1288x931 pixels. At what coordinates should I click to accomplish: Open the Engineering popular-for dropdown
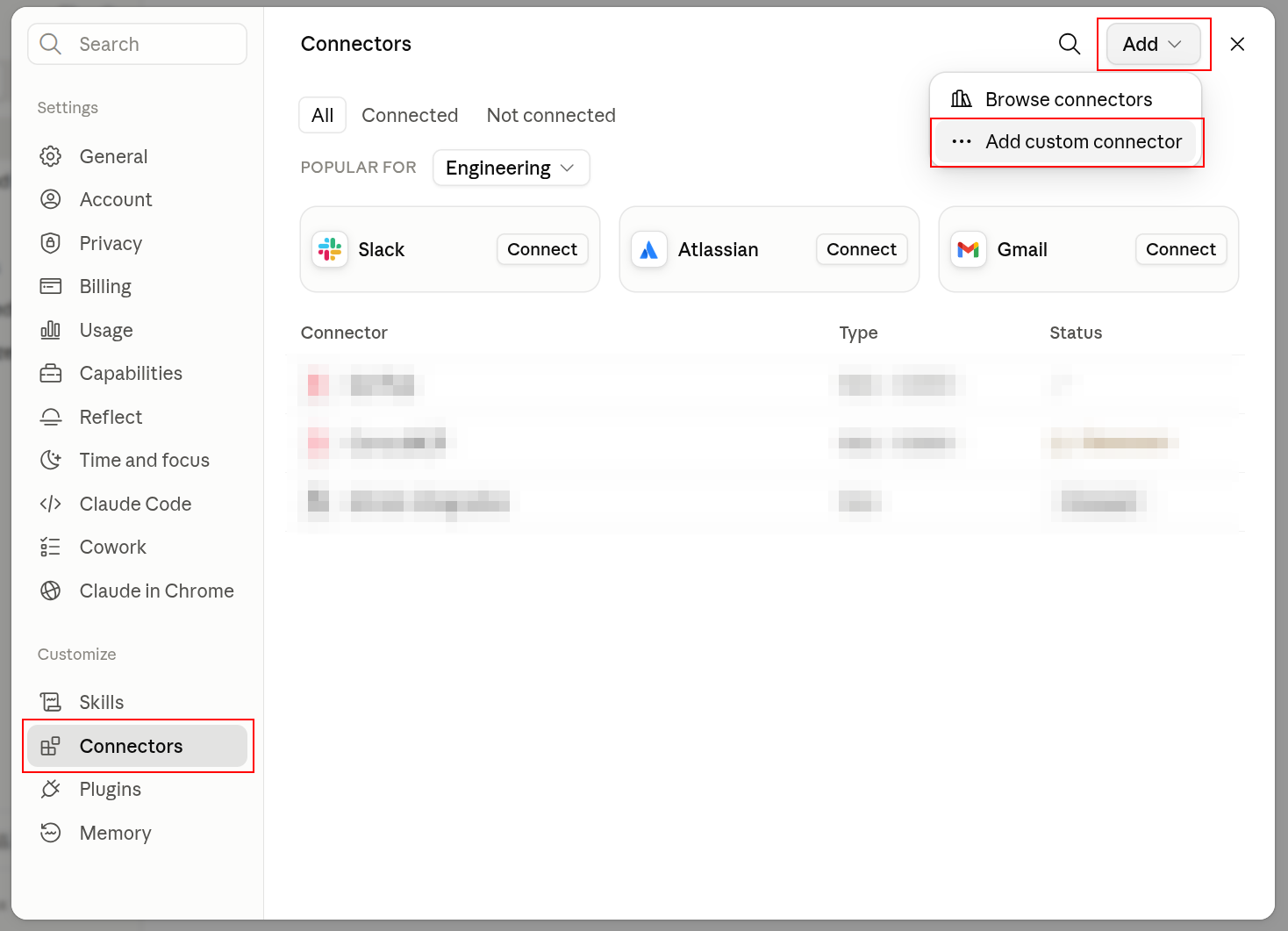pos(511,168)
